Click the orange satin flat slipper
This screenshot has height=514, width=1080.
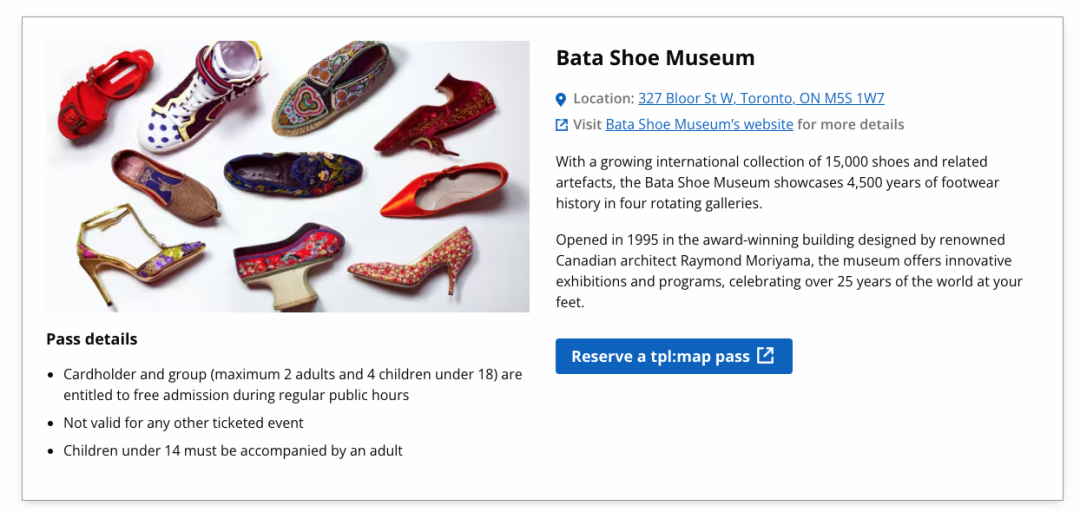click(x=444, y=189)
